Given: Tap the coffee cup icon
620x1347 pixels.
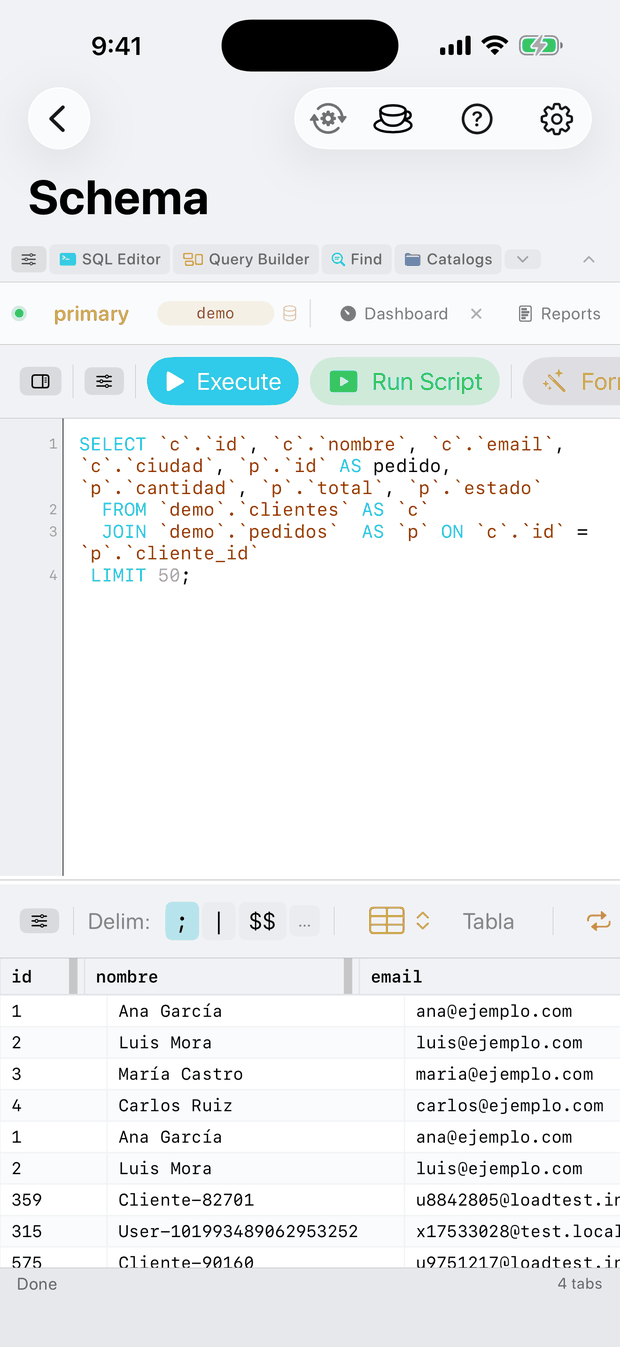Looking at the screenshot, I should point(392,119).
